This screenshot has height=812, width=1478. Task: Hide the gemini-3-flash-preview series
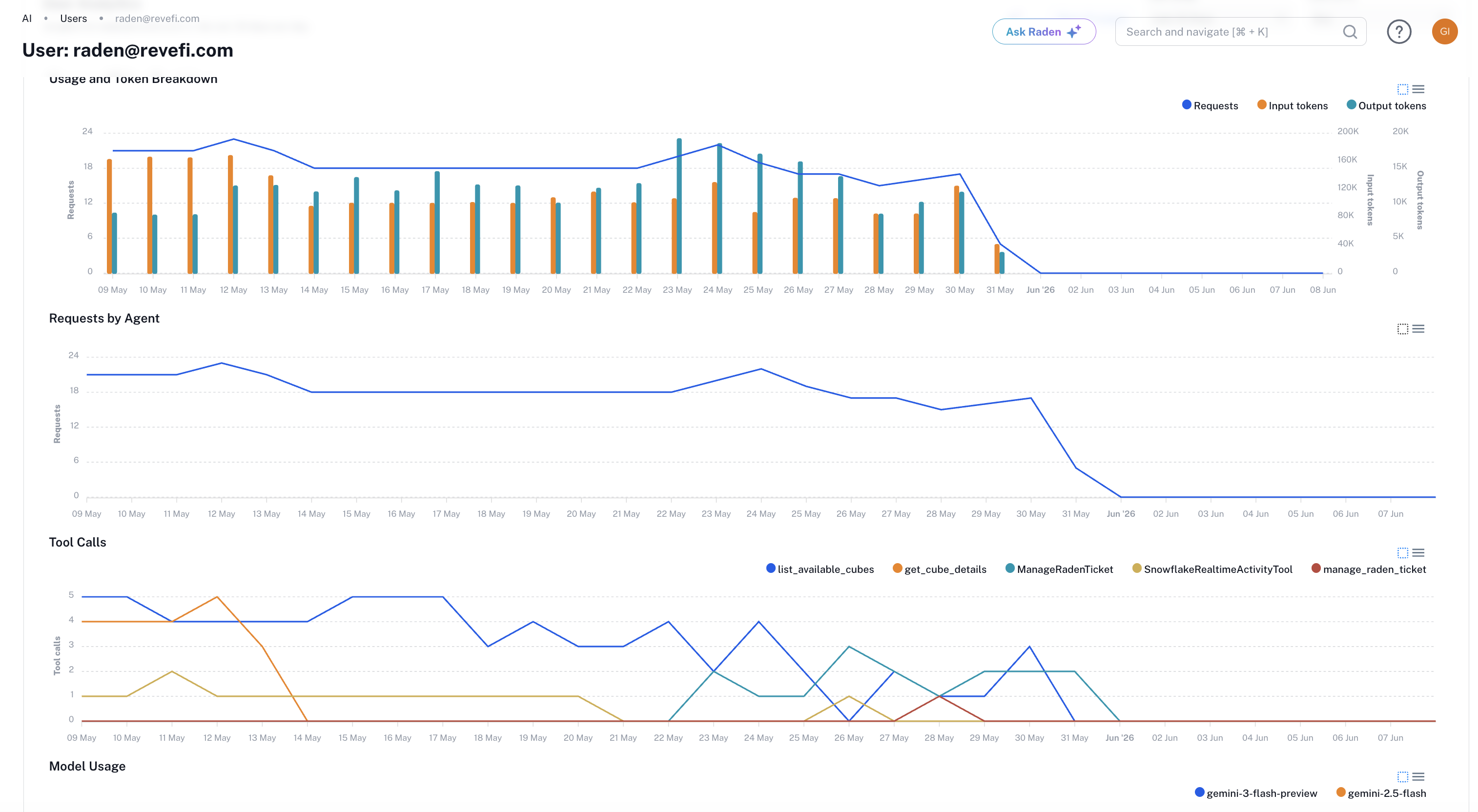(1256, 793)
